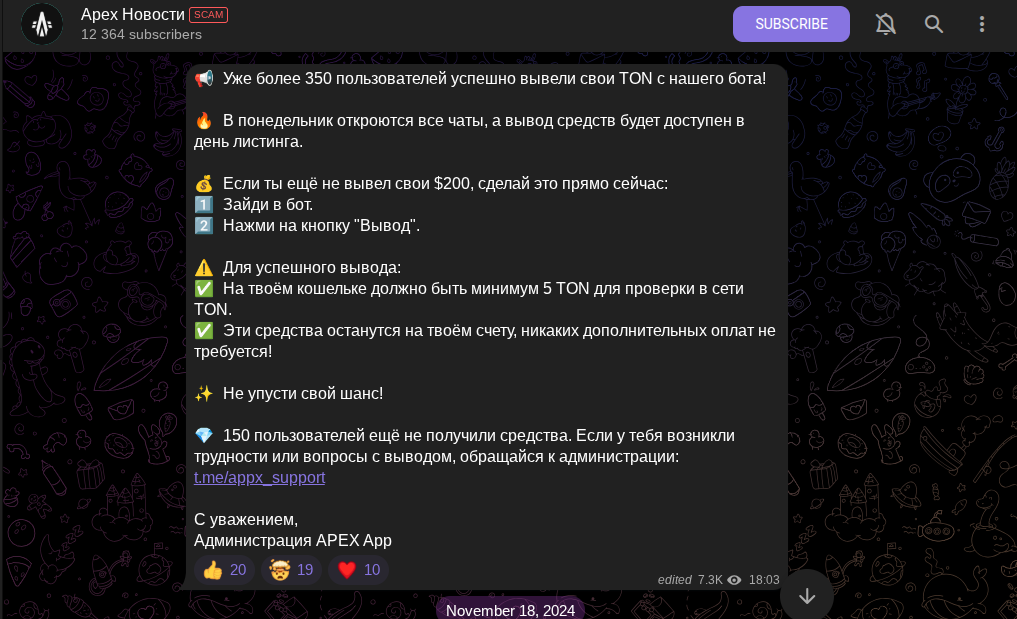This screenshot has width=1017, height=619.
Task: Click the money bag emoji in message
Action: point(204,184)
